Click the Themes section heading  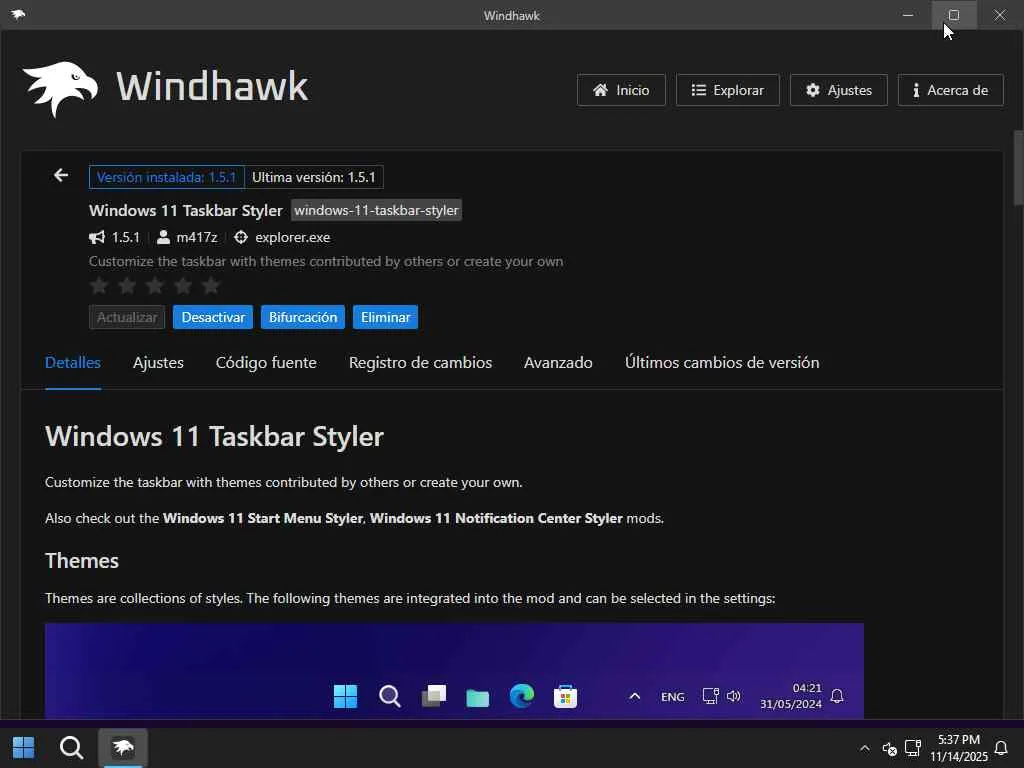82,560
